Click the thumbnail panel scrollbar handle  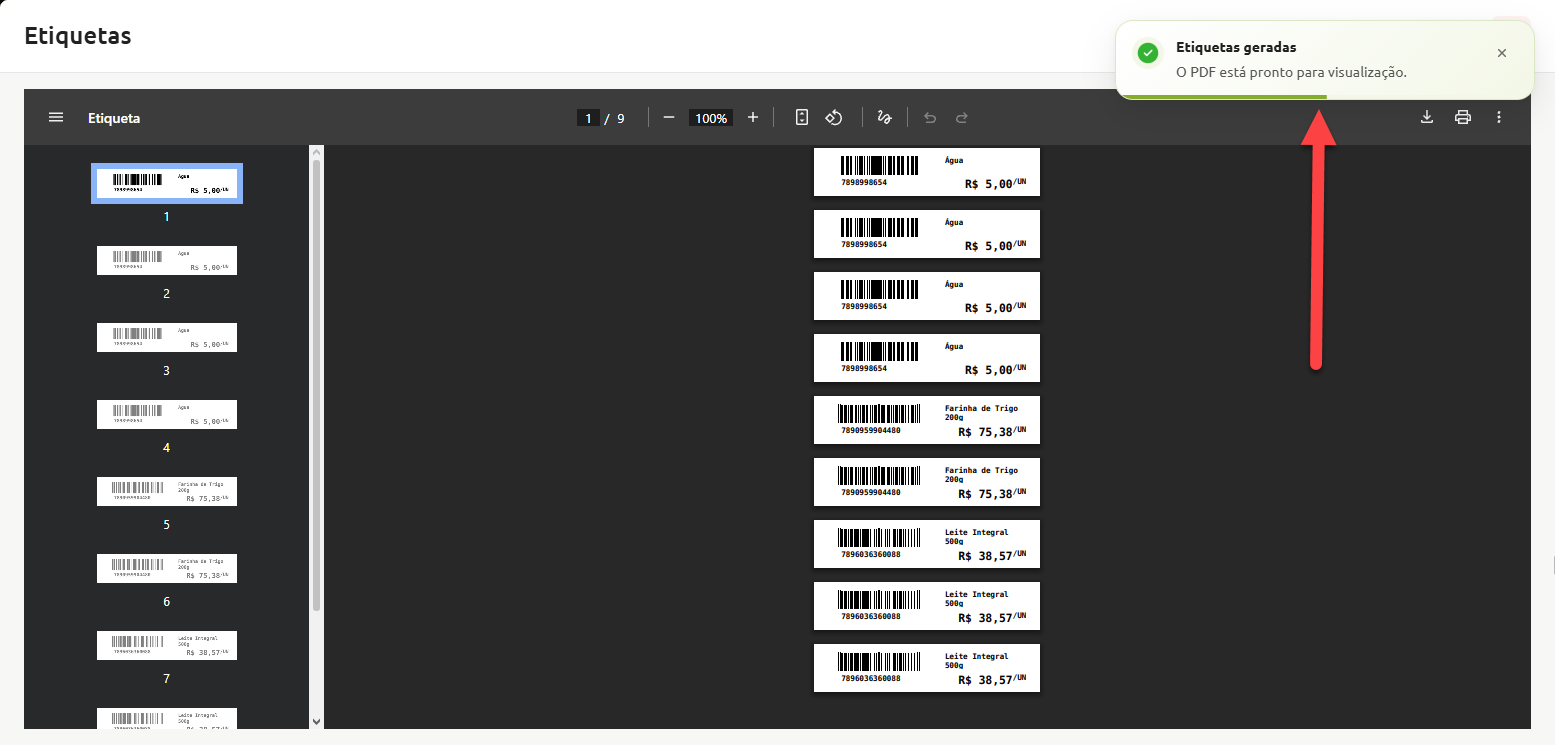pyautogui.click(x=317, y=385)
